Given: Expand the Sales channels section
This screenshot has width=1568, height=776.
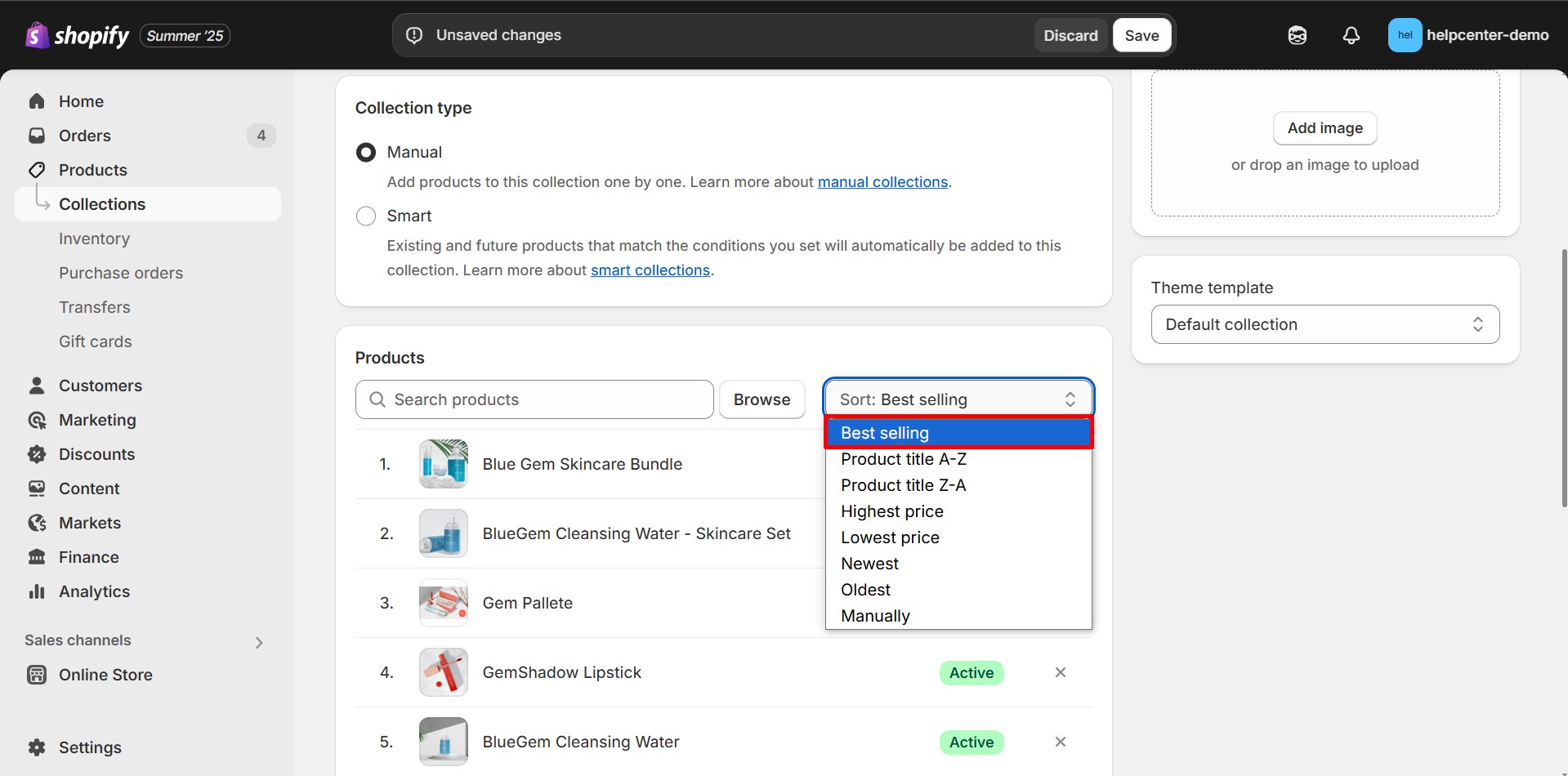Looking at the screenshot, I should (x=259, y=642).
